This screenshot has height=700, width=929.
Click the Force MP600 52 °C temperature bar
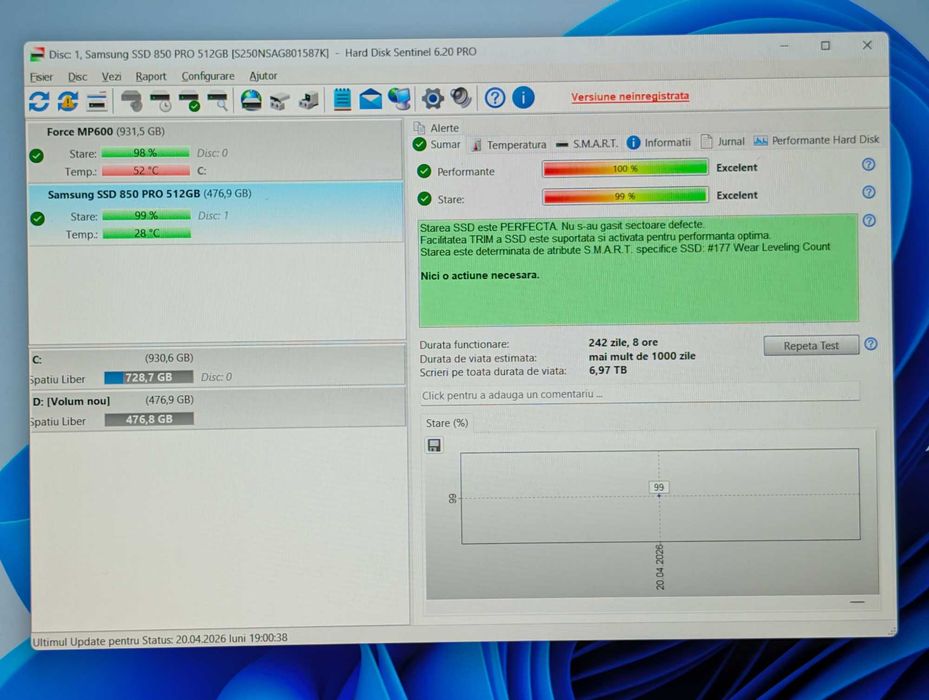tap(146, 171)
